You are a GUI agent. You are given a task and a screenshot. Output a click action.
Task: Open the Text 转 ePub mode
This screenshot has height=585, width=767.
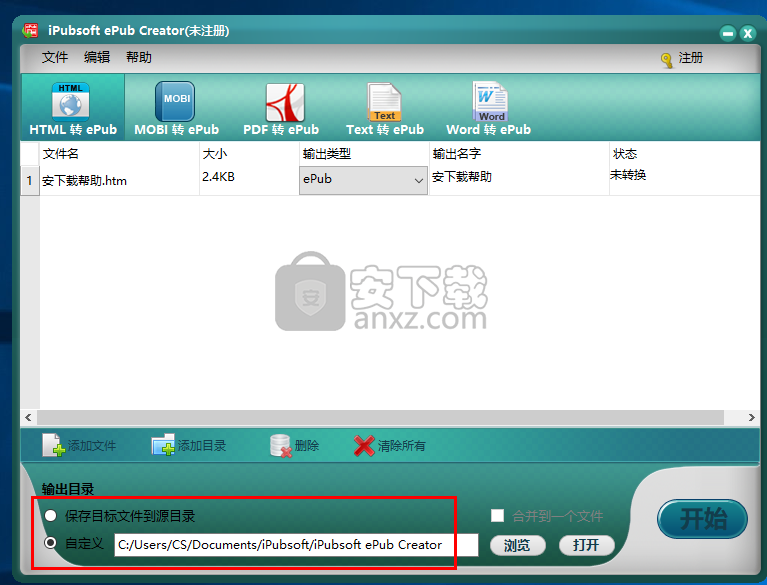(x=385, y=108)
